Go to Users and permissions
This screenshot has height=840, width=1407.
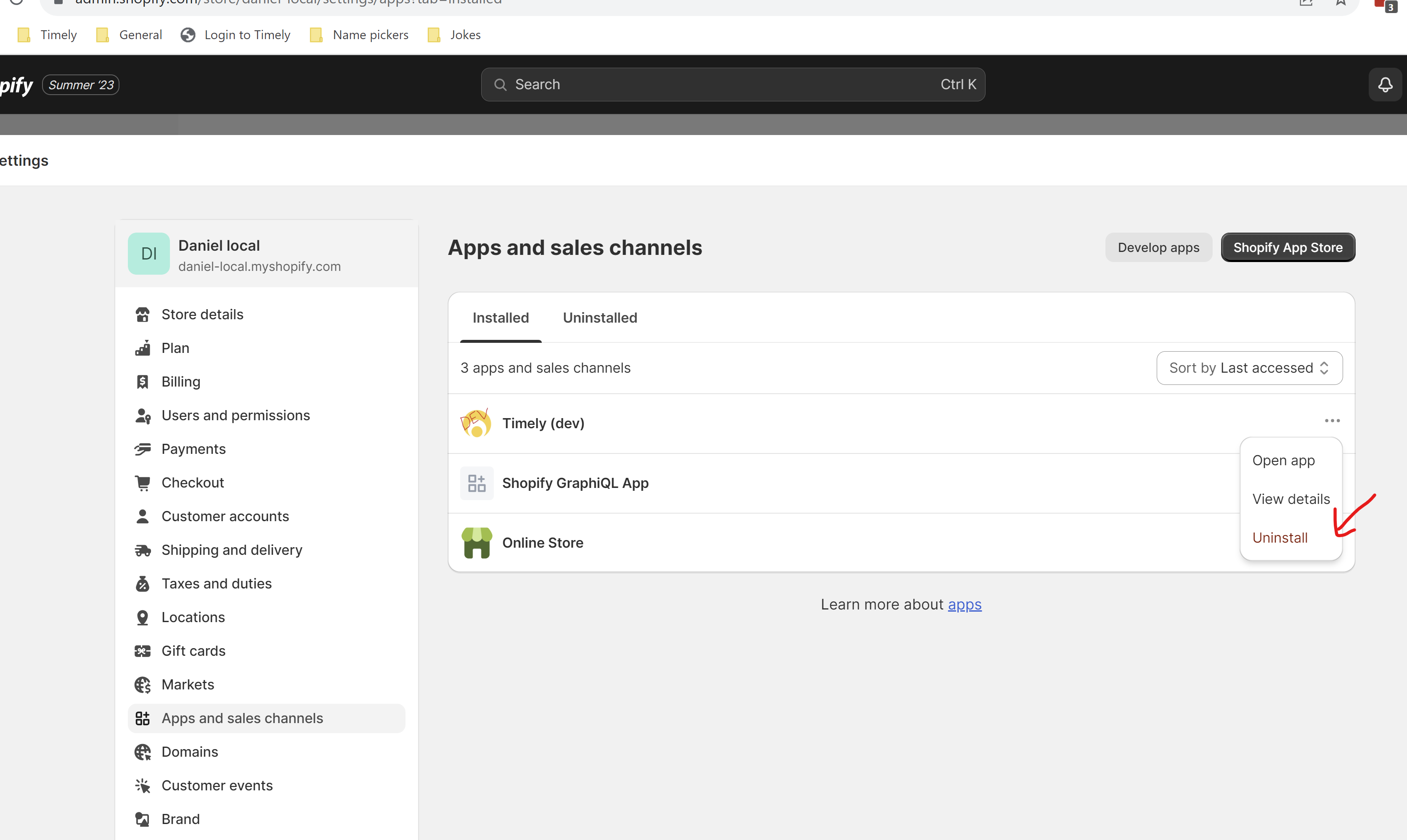[x=267, y=416]
